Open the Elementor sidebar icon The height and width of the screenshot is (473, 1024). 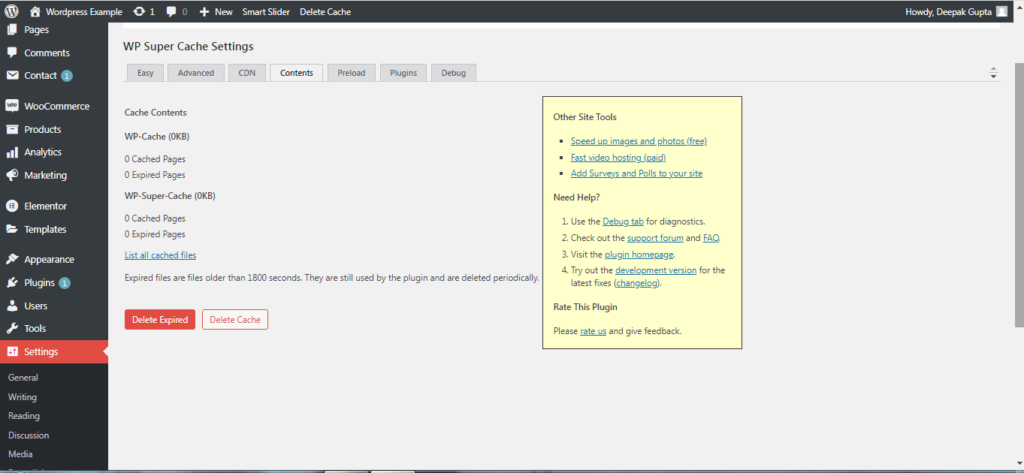[x=12, y=206]
